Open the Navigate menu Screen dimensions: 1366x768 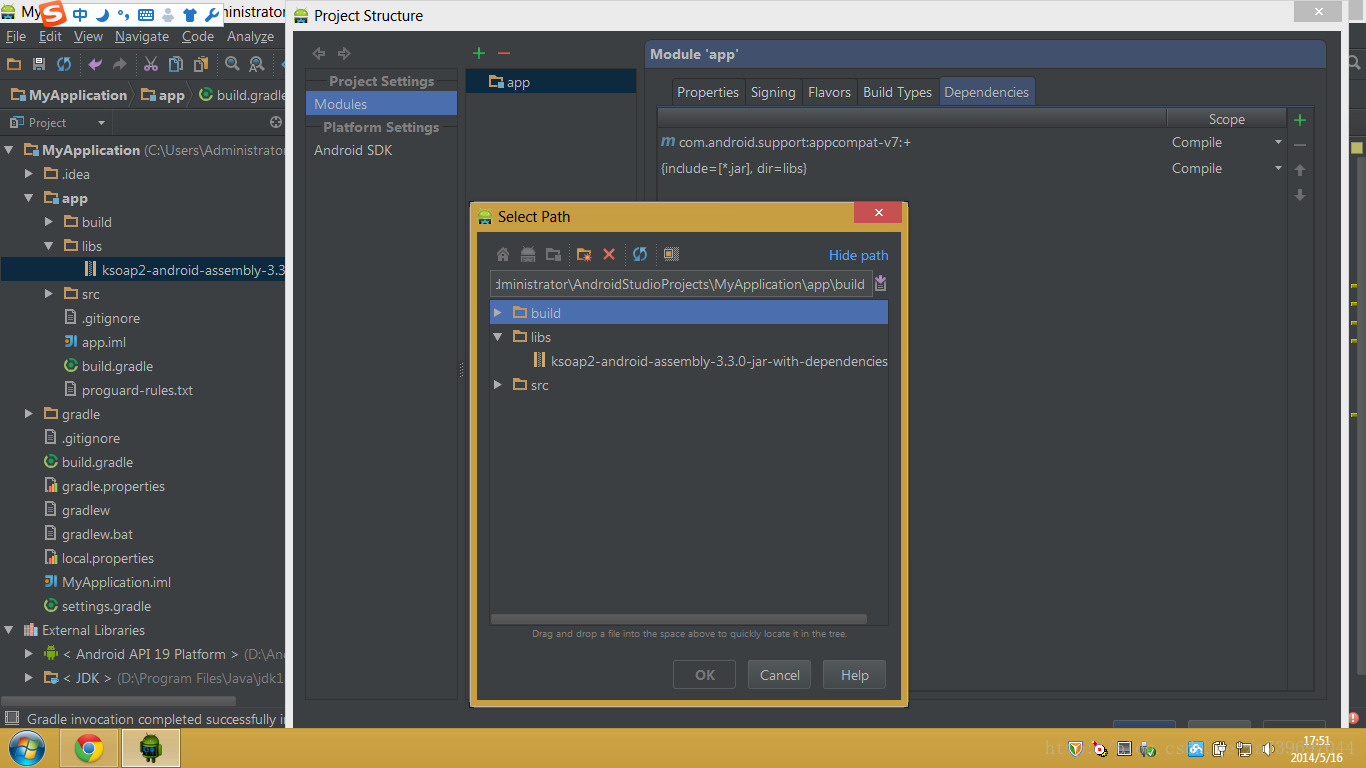[x=142, y=36]
